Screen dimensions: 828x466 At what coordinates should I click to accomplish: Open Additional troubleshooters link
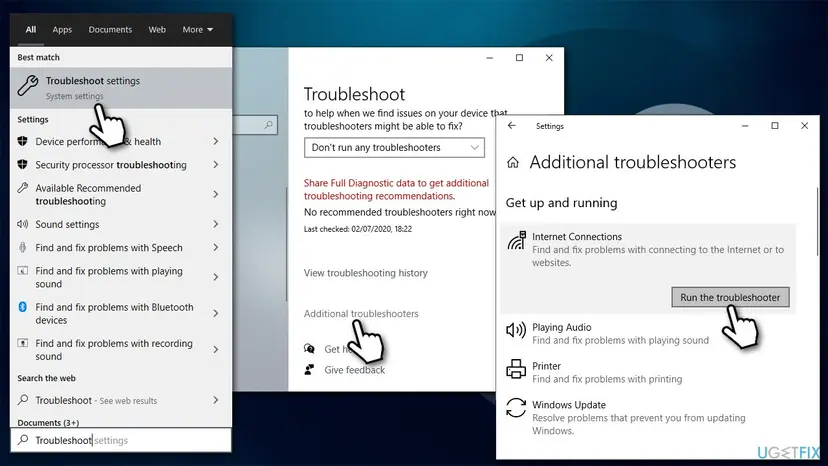[x=361, y=313]
